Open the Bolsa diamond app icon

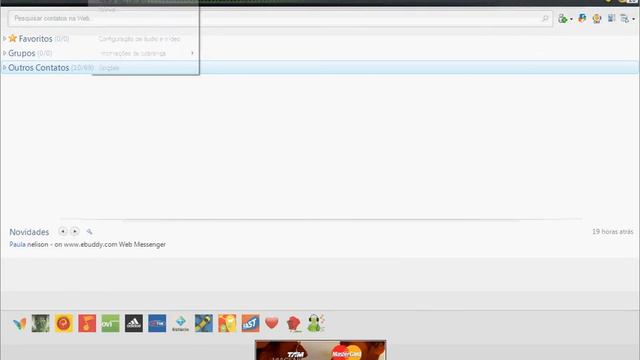click(x=180, y=323)
